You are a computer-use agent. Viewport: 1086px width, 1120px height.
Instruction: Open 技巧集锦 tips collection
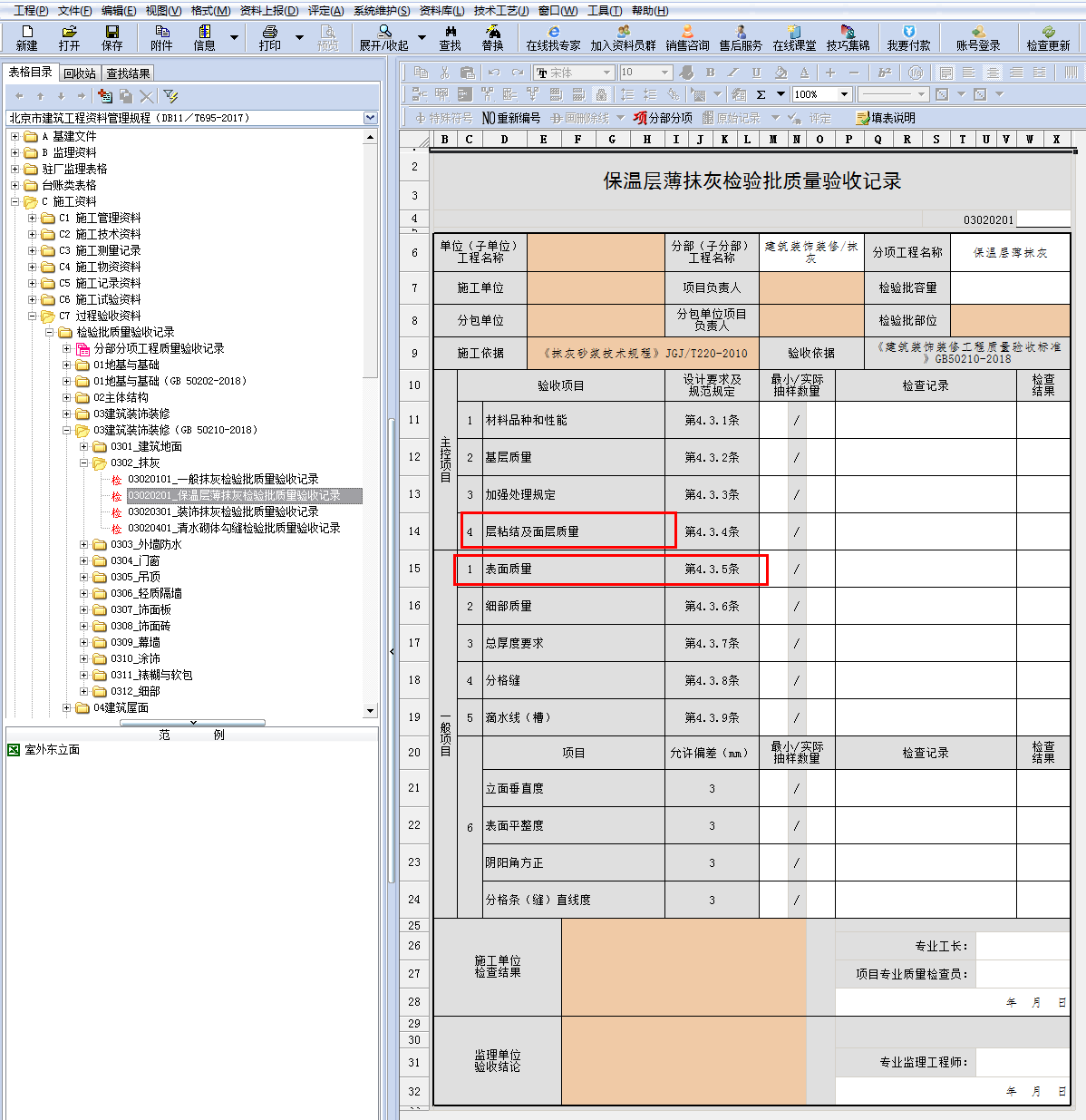pos(848,37)
